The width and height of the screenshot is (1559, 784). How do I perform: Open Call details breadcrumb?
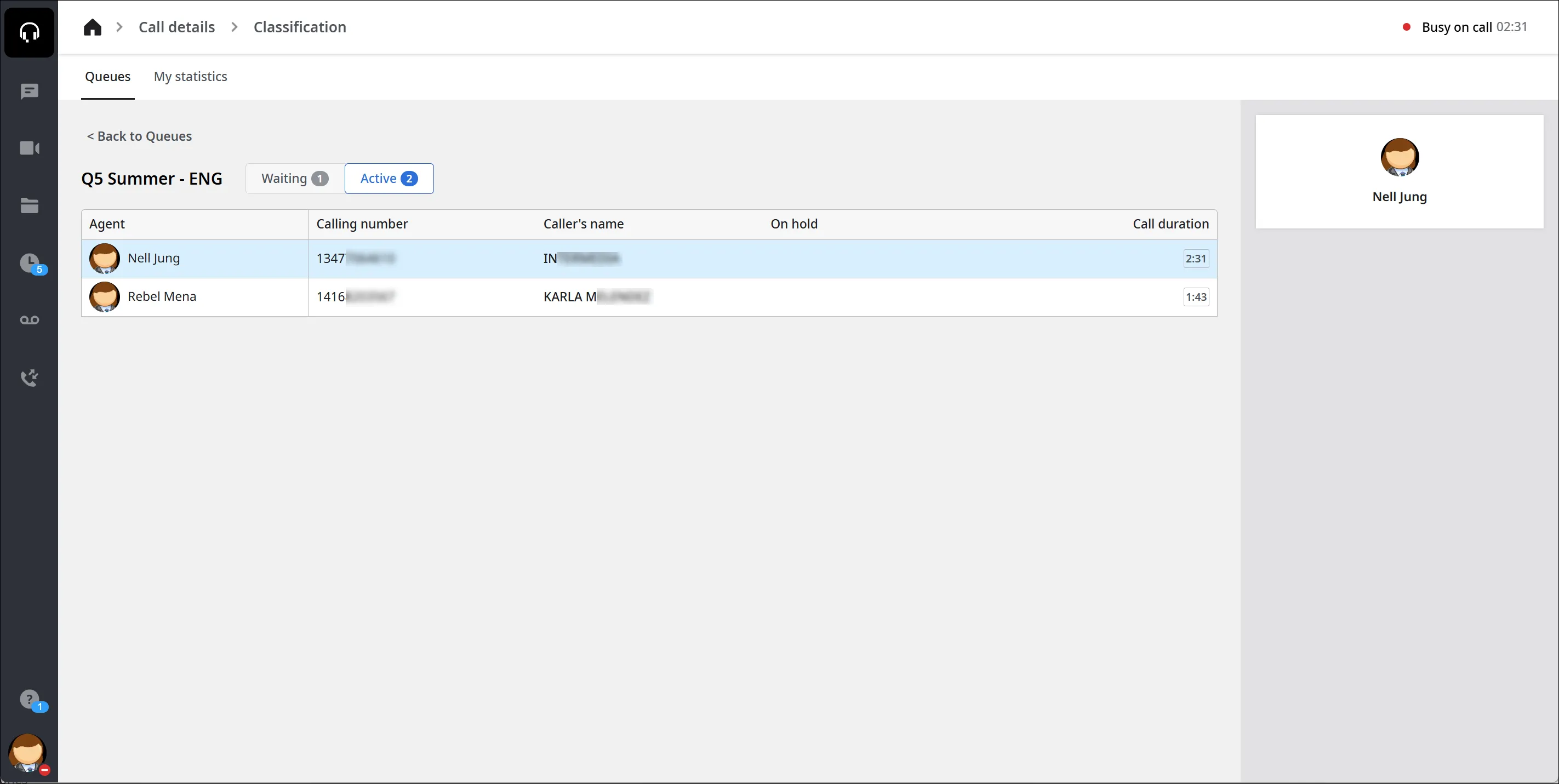click(176, 27)
